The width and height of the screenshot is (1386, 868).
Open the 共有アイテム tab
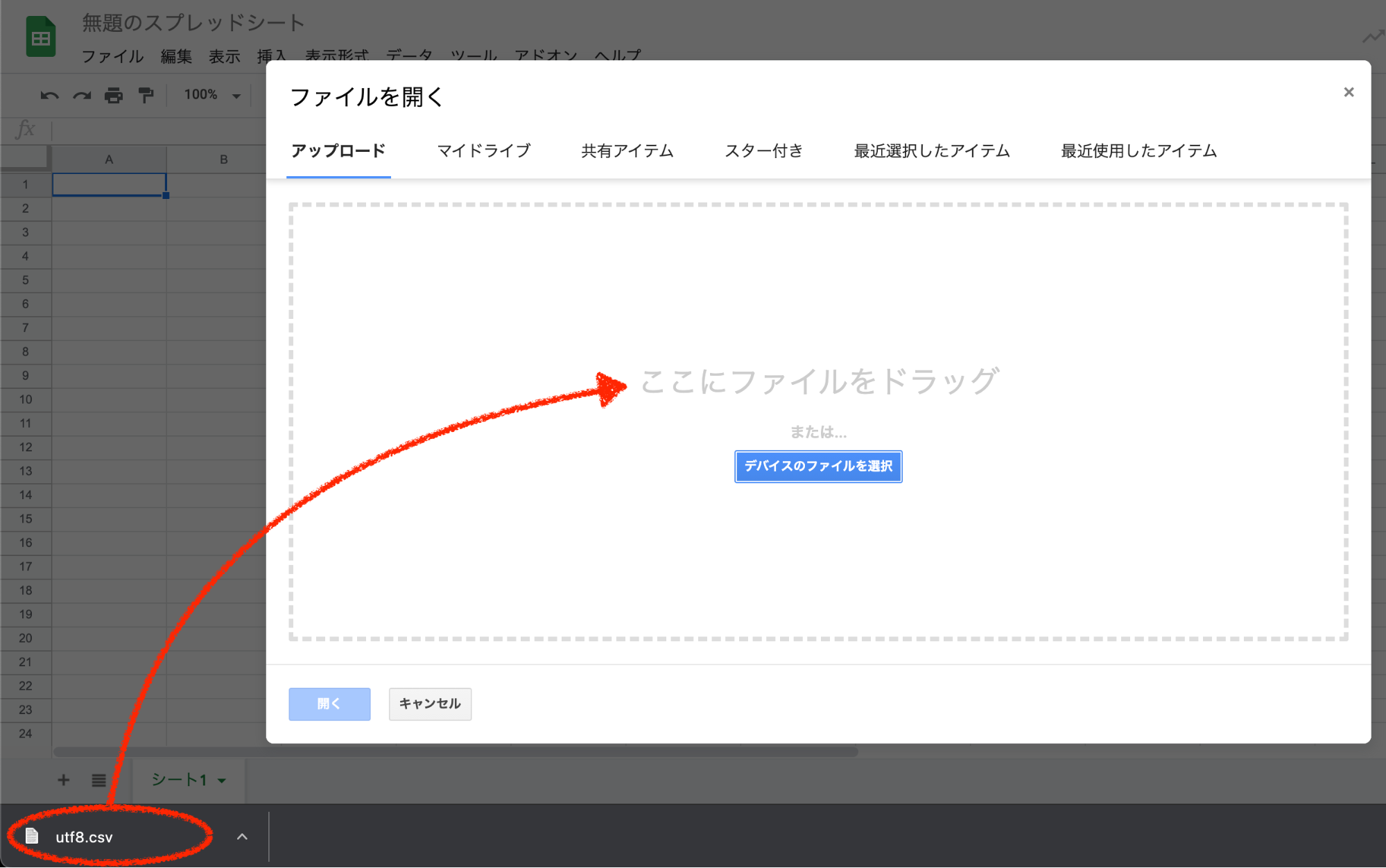[627, 151]
